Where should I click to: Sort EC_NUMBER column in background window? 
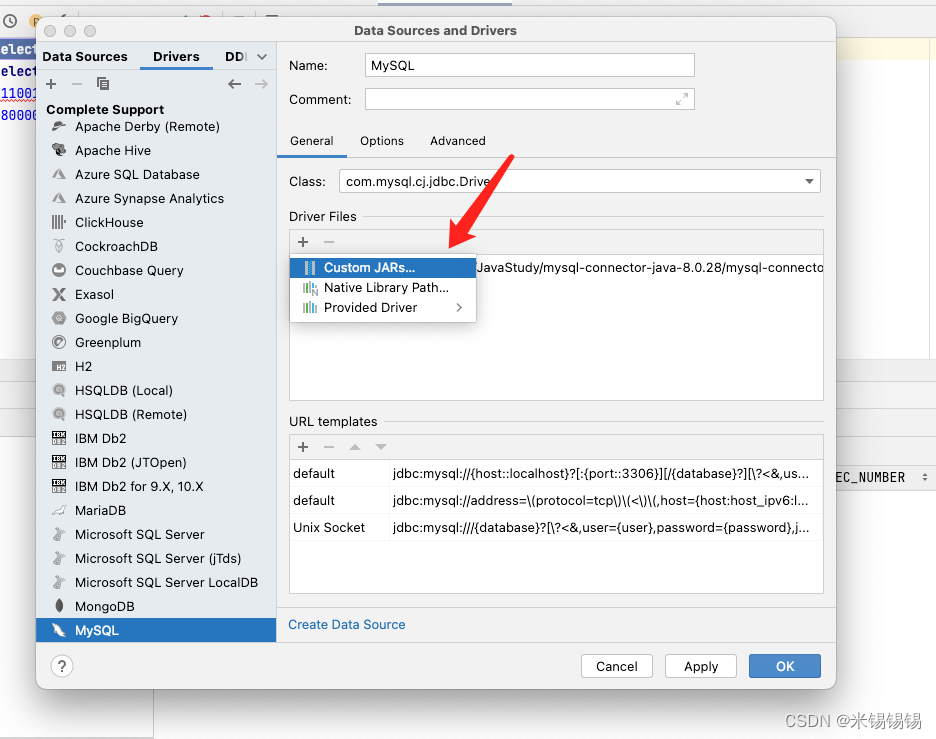coord(925,477)
